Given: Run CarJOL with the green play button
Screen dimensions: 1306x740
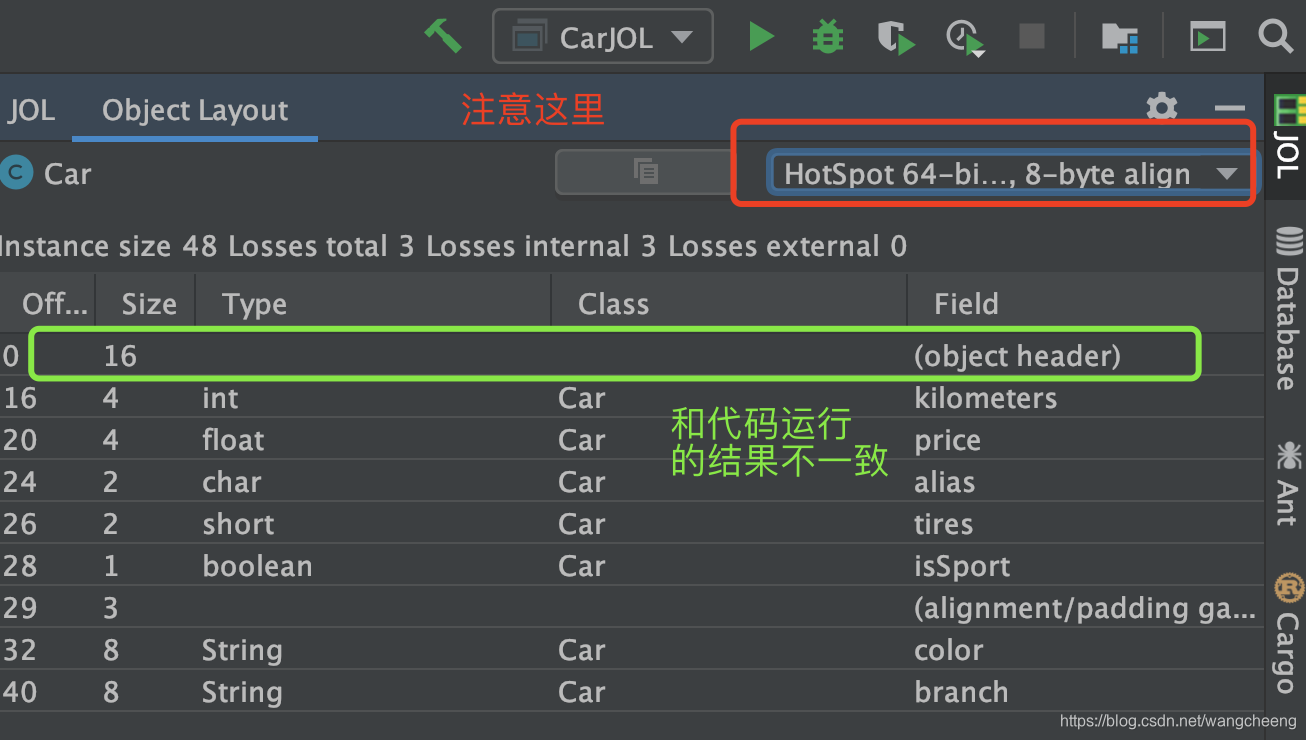Looking at the screenshot, I should coord(761,37).
